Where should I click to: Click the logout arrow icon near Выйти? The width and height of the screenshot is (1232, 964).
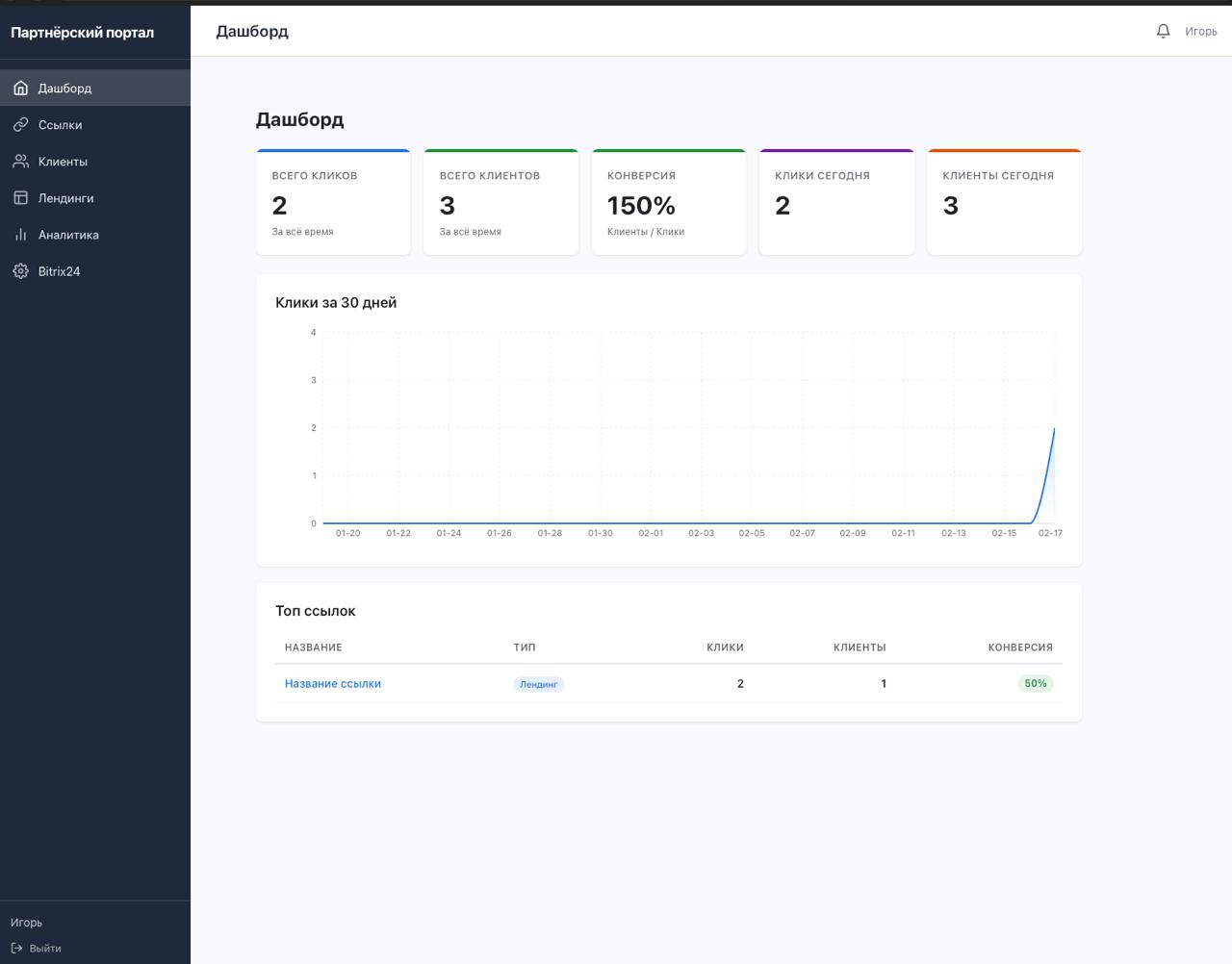tap(16, 948)
